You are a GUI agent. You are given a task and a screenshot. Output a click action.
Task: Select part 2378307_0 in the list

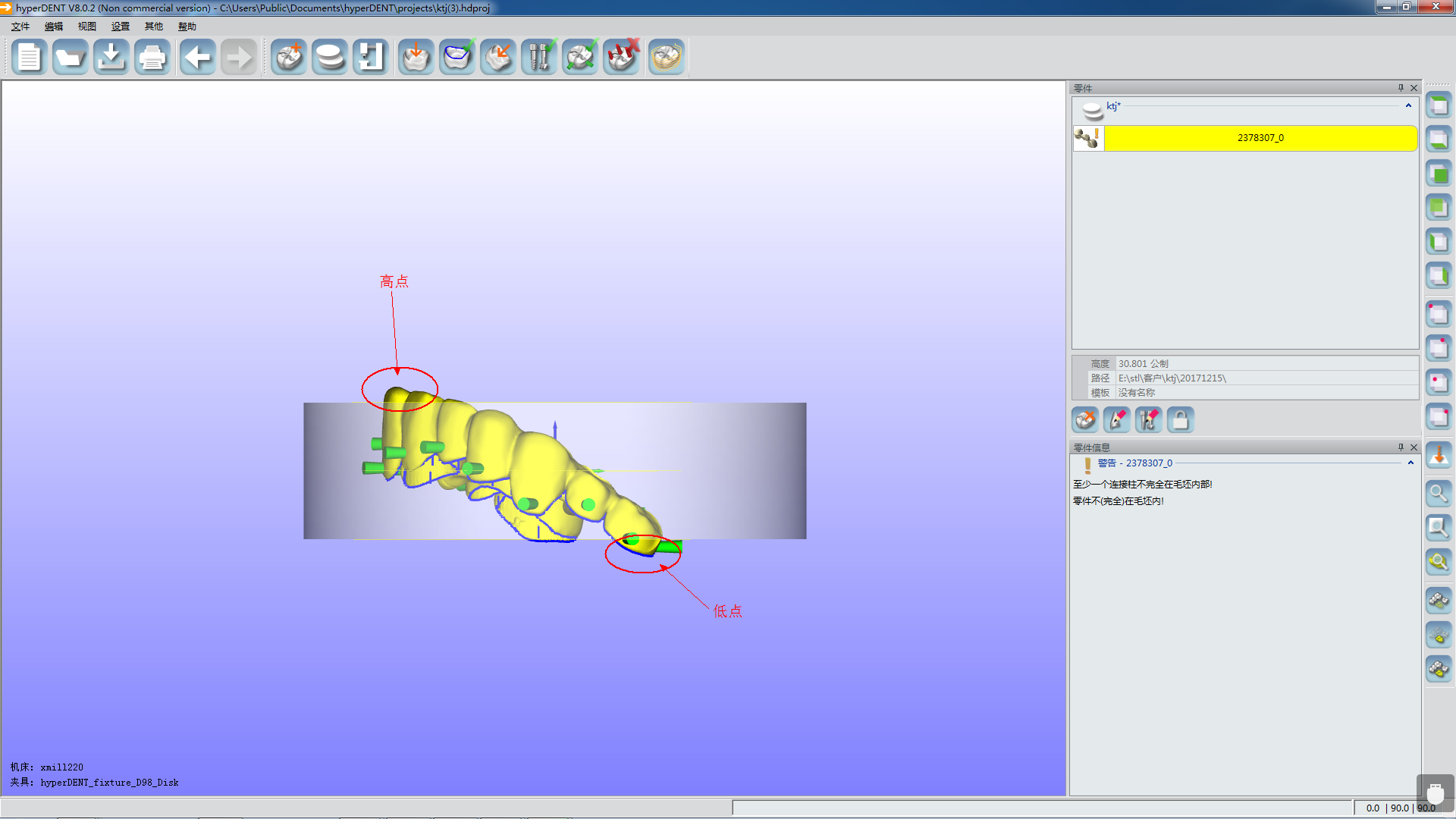point(1260,138)
